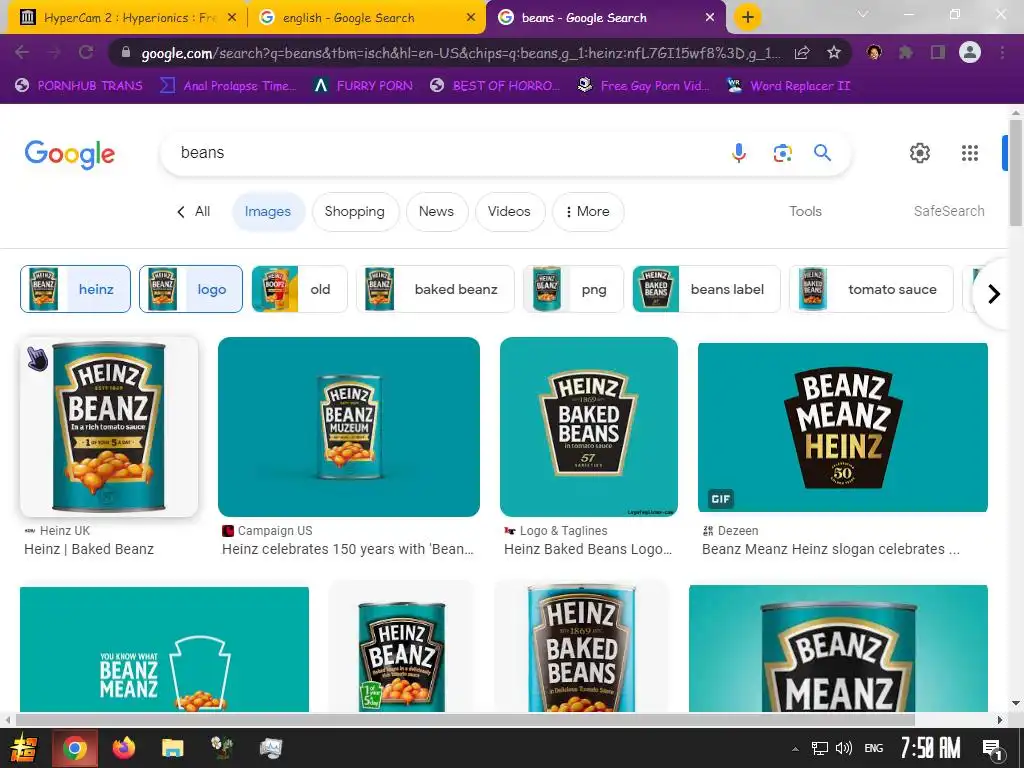Open the Beanz Meanz Heinz GIF thumbnail
This screenshot has height=768, width=1024.
click(842, 427)
